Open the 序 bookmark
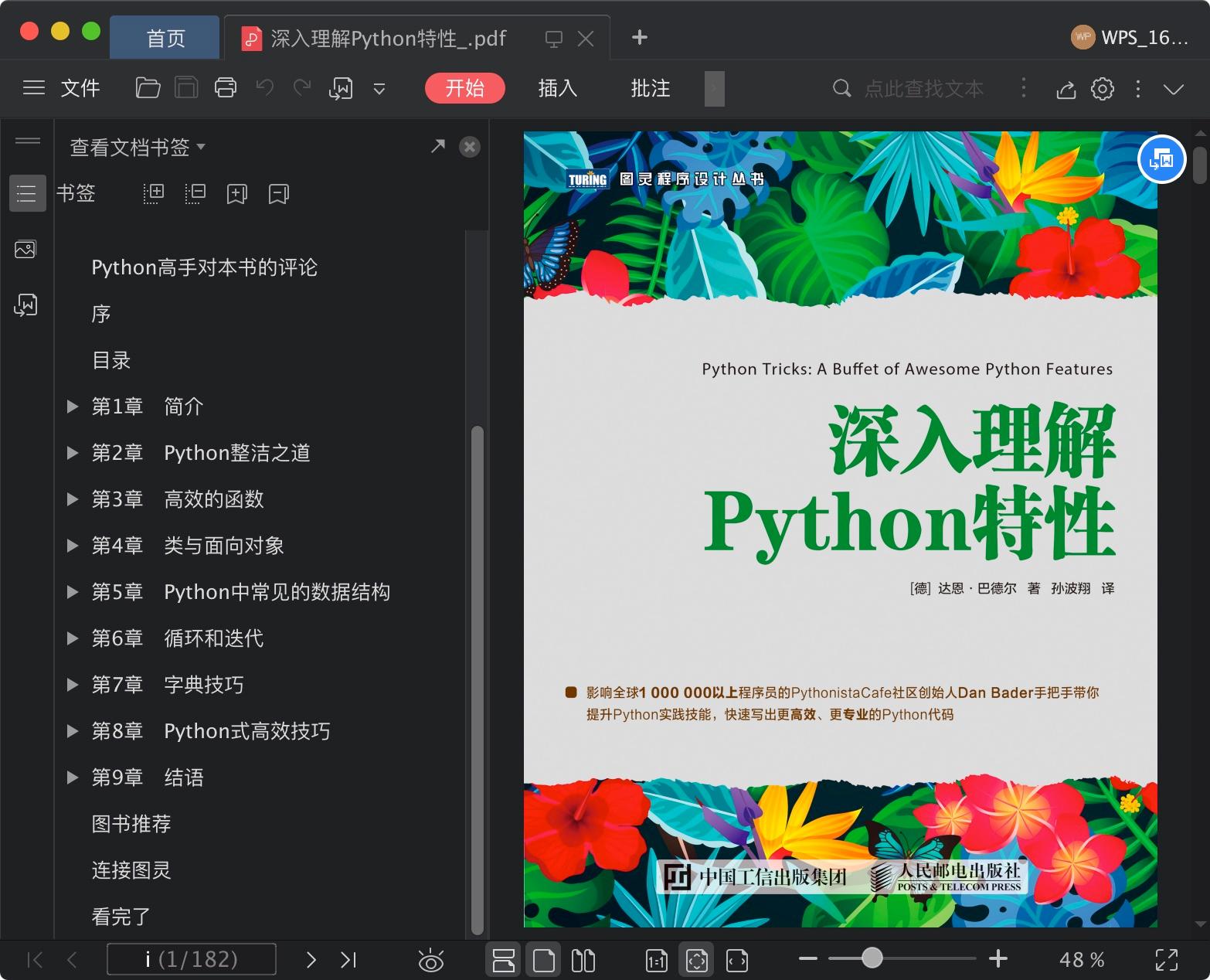This screenshot has width=1210, height=980. point(101,314)
